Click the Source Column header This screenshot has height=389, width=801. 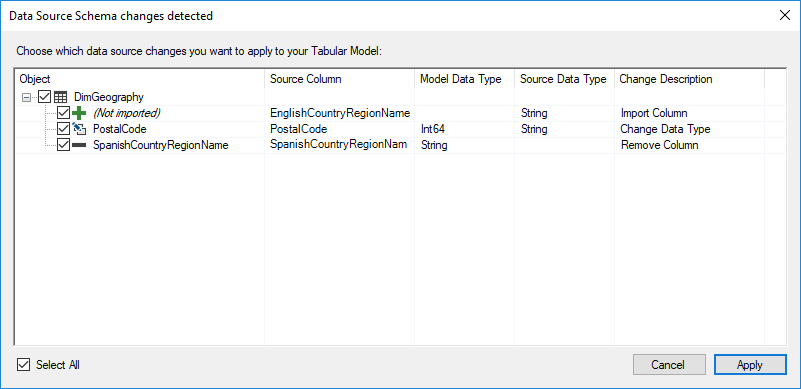(x=339, y=79)
